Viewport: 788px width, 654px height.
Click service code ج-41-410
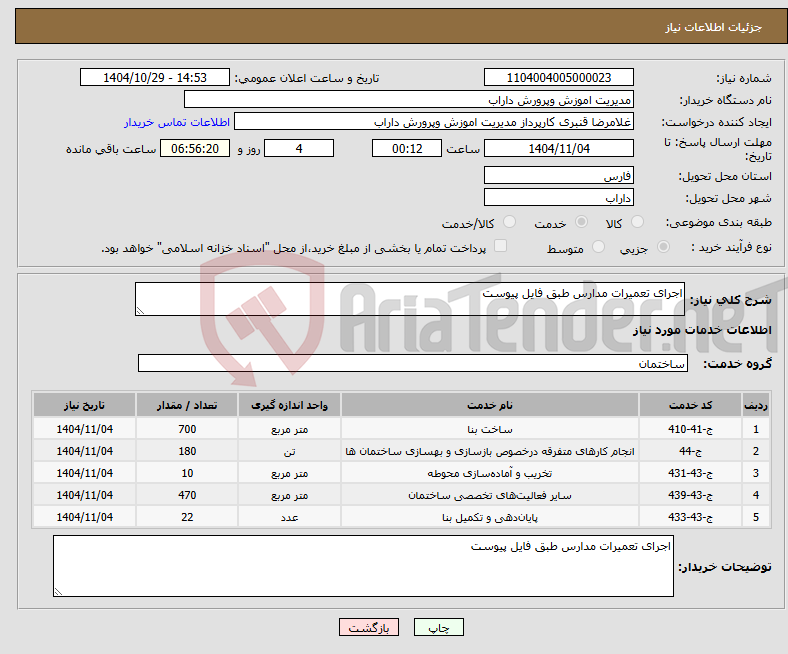[x=691, y=429]
